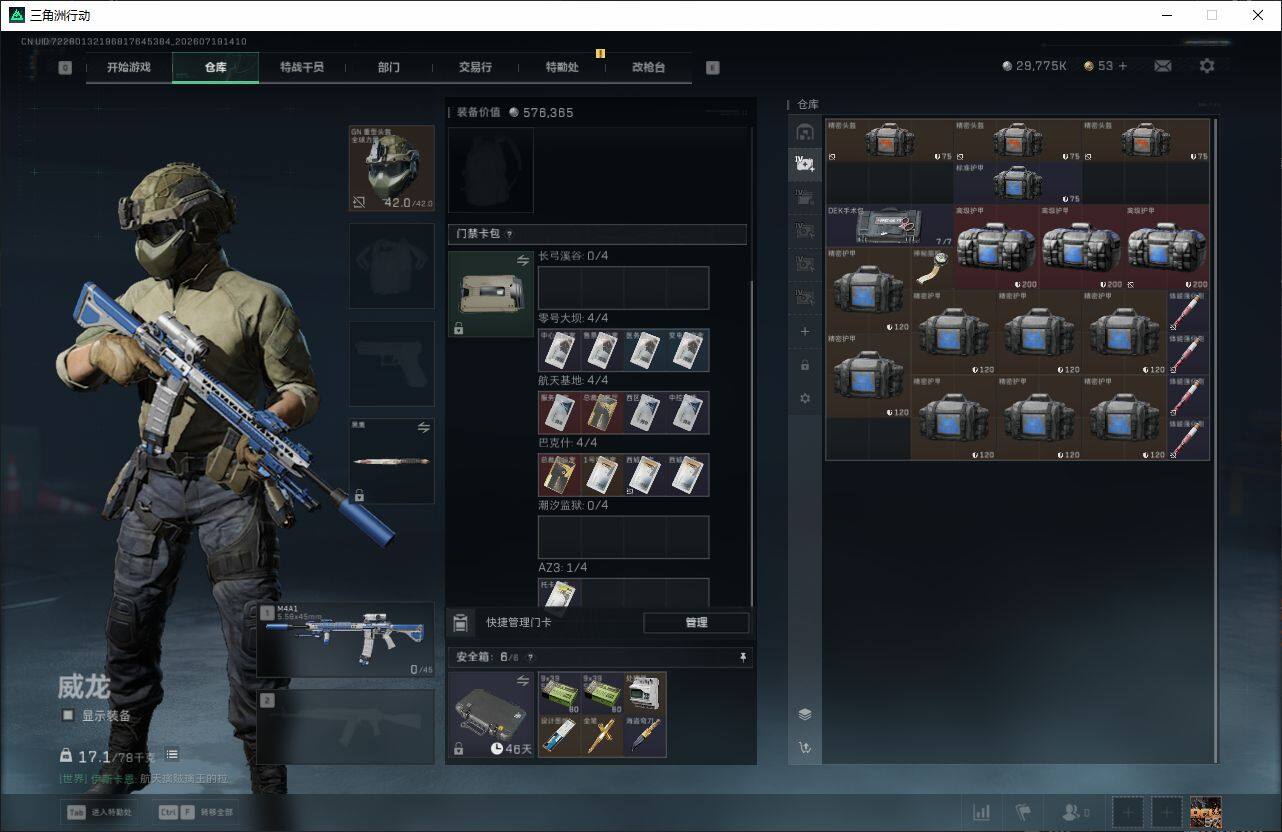Select first 高级护甲 kit valued 200
This screenshot has height=832, width=1282.
point(996,248)
